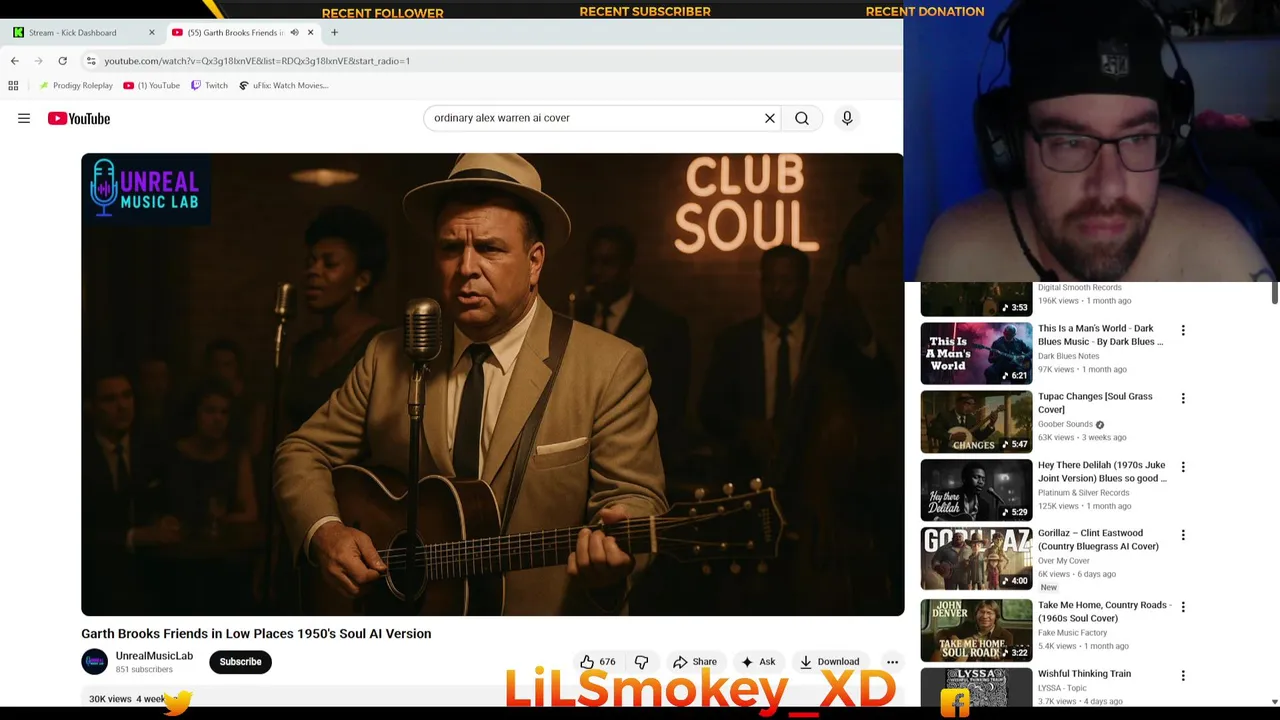The height and width of the screenshot is (720, 1280).
Task: Open site info icon in address bar
Action: coord(91,61)
